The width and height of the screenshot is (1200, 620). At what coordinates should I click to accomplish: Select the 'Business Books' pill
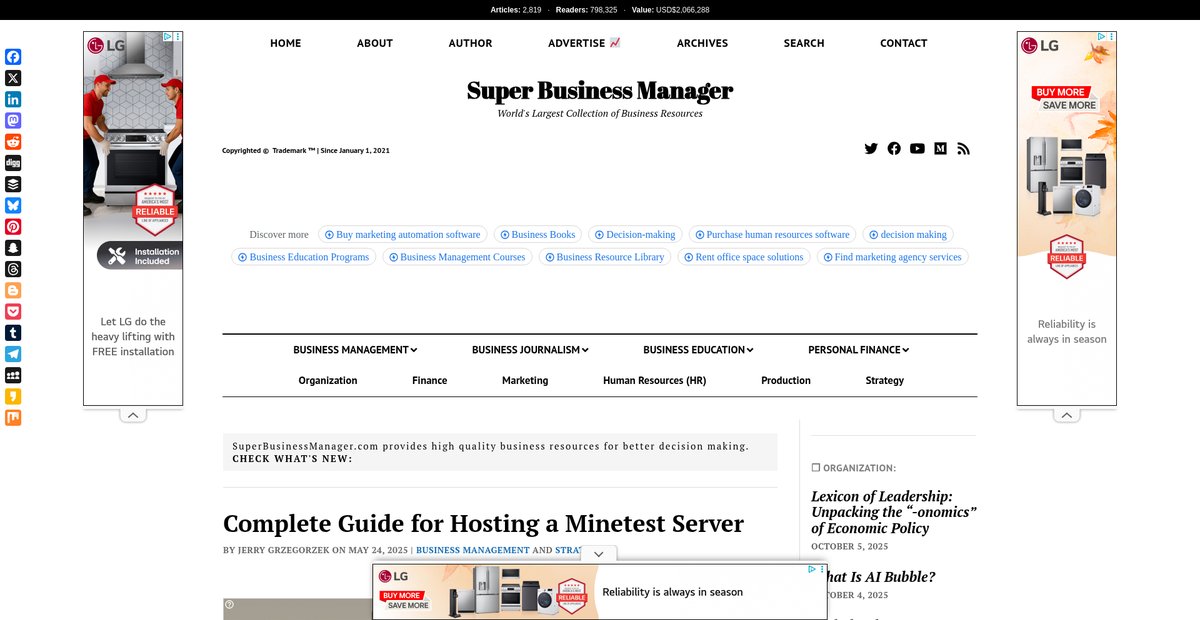[x=538, y=234]
